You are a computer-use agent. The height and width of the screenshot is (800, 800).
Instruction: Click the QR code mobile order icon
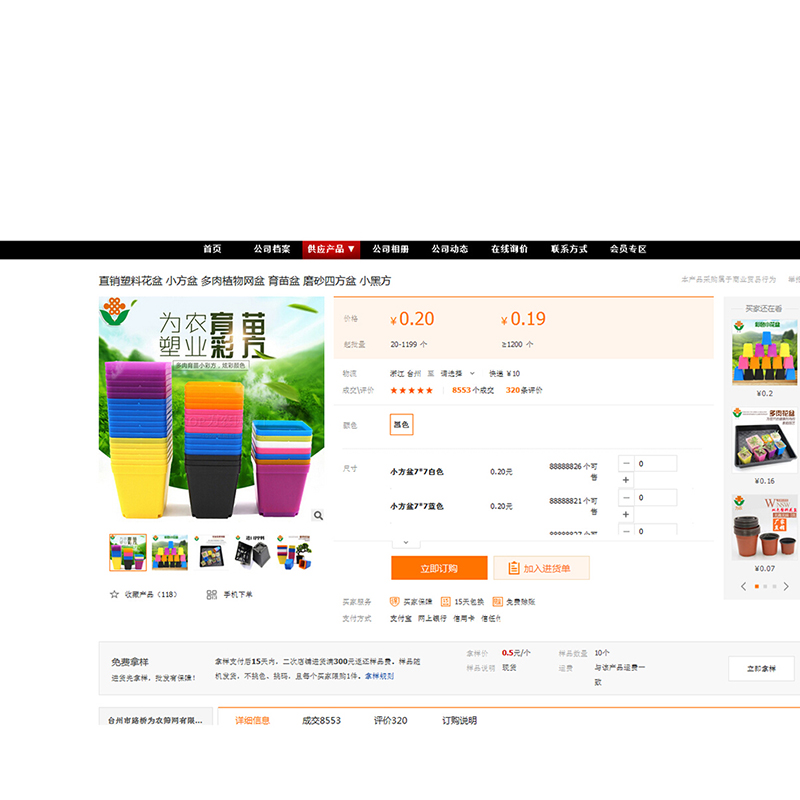coord(212,594)
